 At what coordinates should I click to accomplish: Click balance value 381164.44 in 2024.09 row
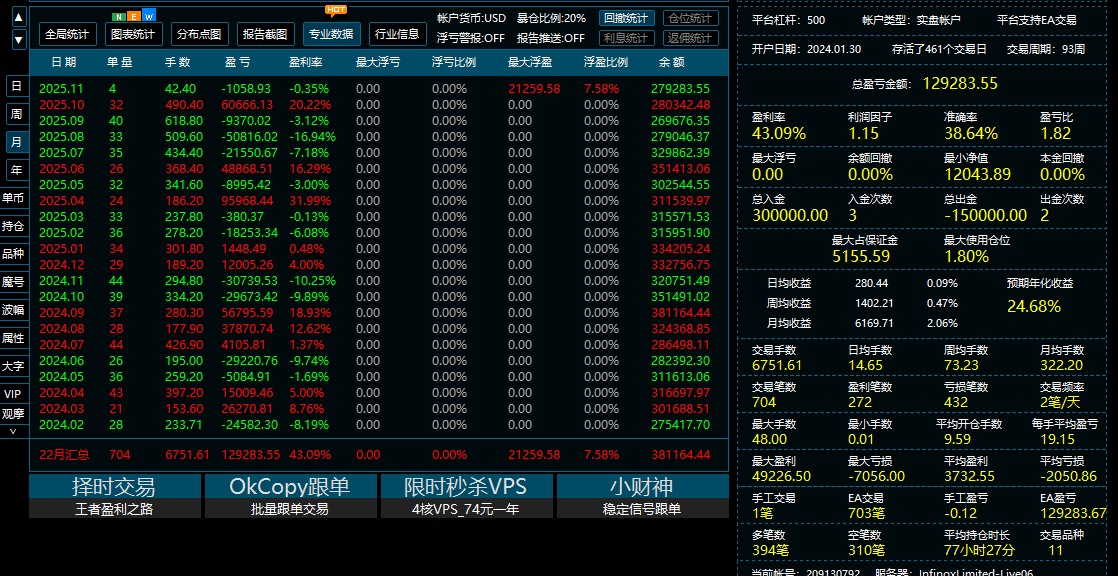point(680,312)
